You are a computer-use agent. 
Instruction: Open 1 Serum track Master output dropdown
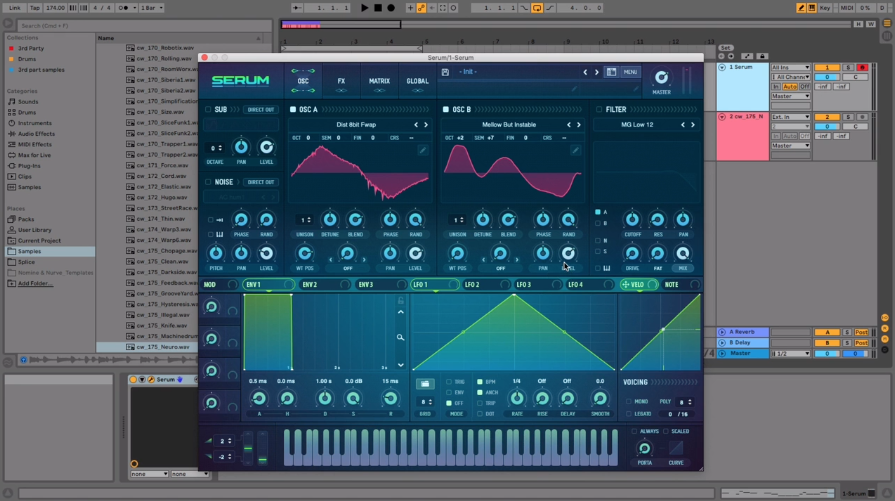pos(791,96)
